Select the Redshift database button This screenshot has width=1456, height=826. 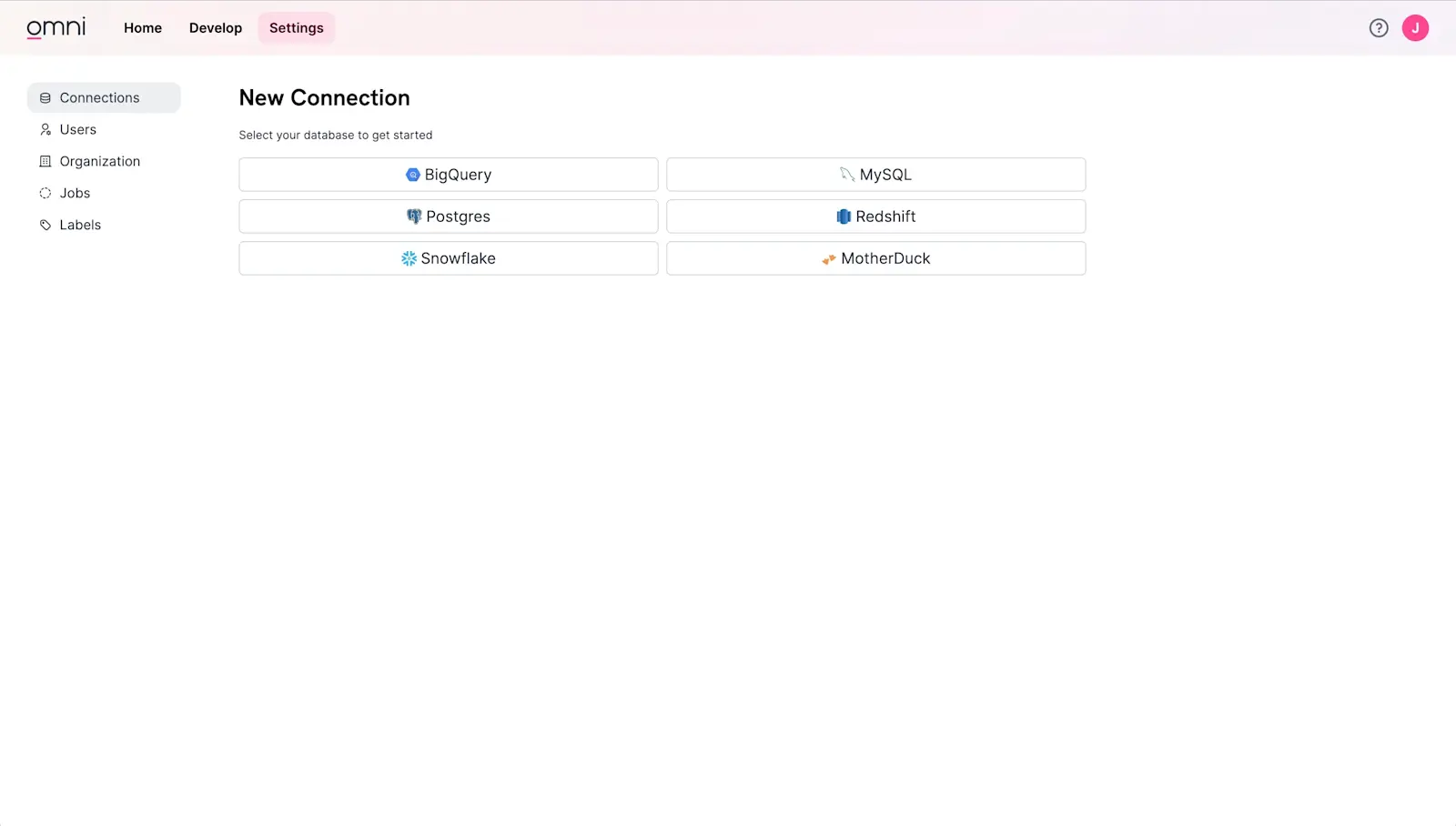click(x=875, y=217)
